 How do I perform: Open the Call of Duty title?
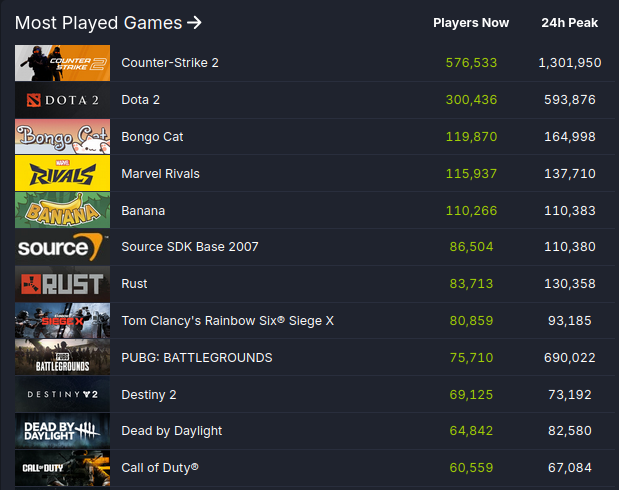tap(160, 468)
